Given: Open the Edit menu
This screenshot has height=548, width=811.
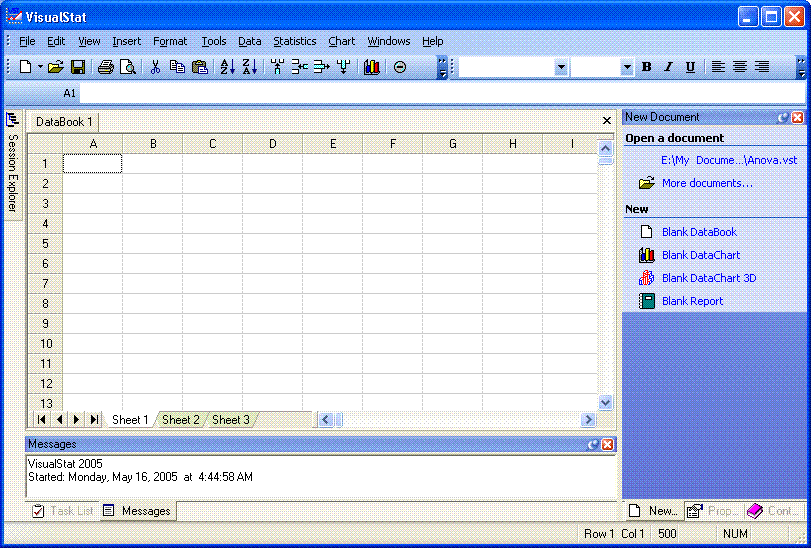Looking at the screenshot, I should 56,41.
